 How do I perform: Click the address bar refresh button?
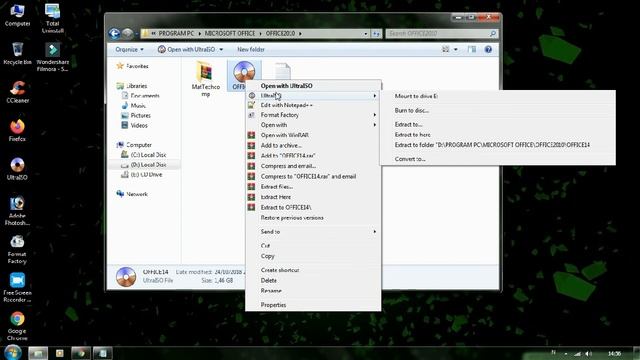click(x=376, y=33)
